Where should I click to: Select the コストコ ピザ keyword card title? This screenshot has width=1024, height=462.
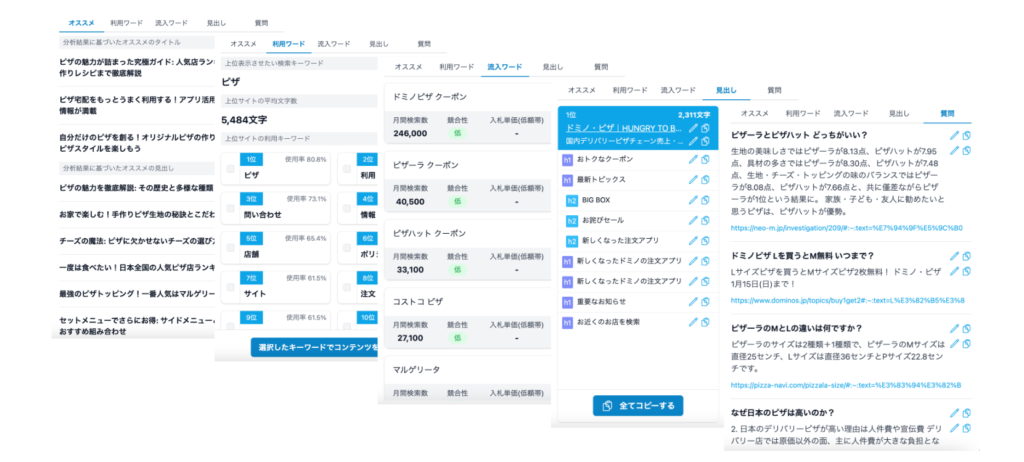click(x=418, y=301)
